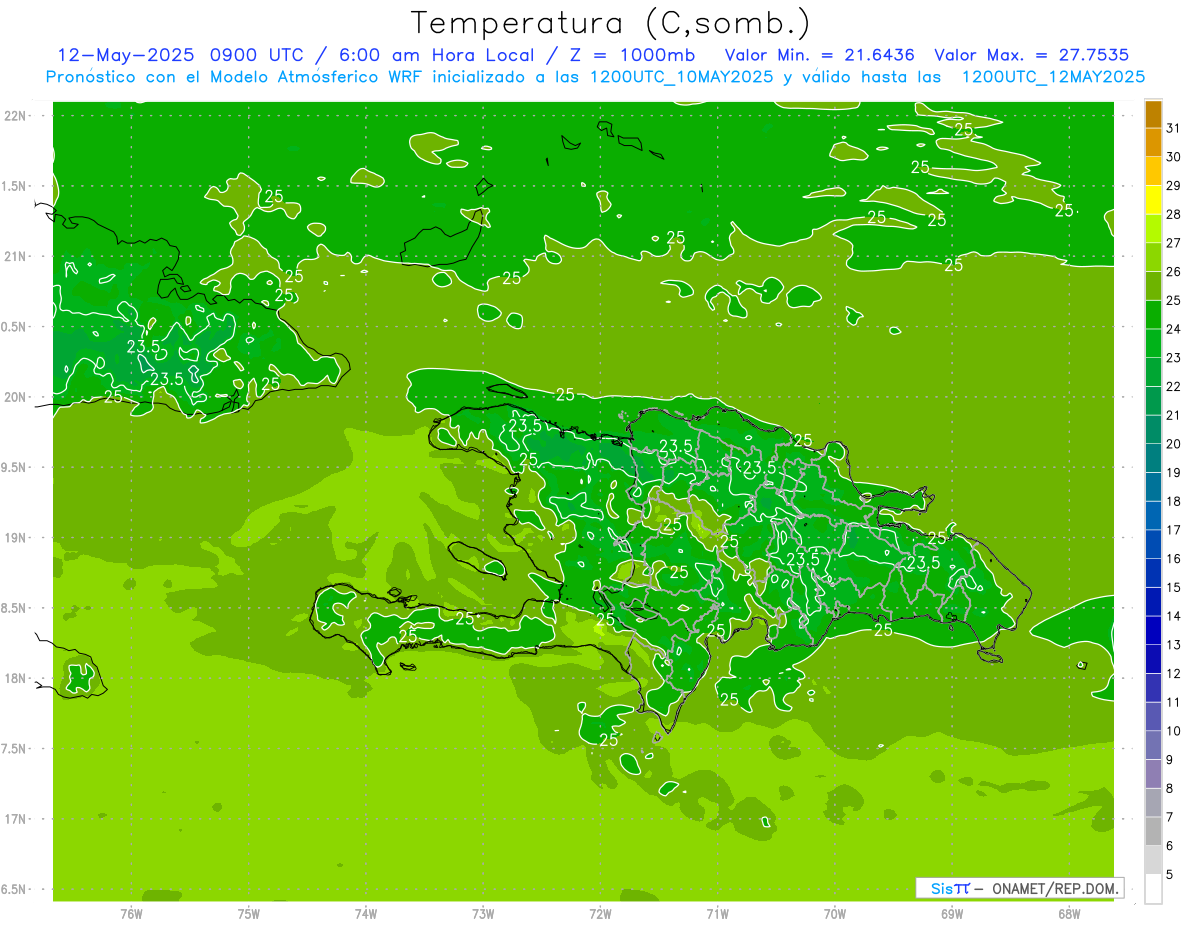Click the '72W' longitude axis label
The image size is (1200, 927).
pyautogui.click(x=601, y=913)
